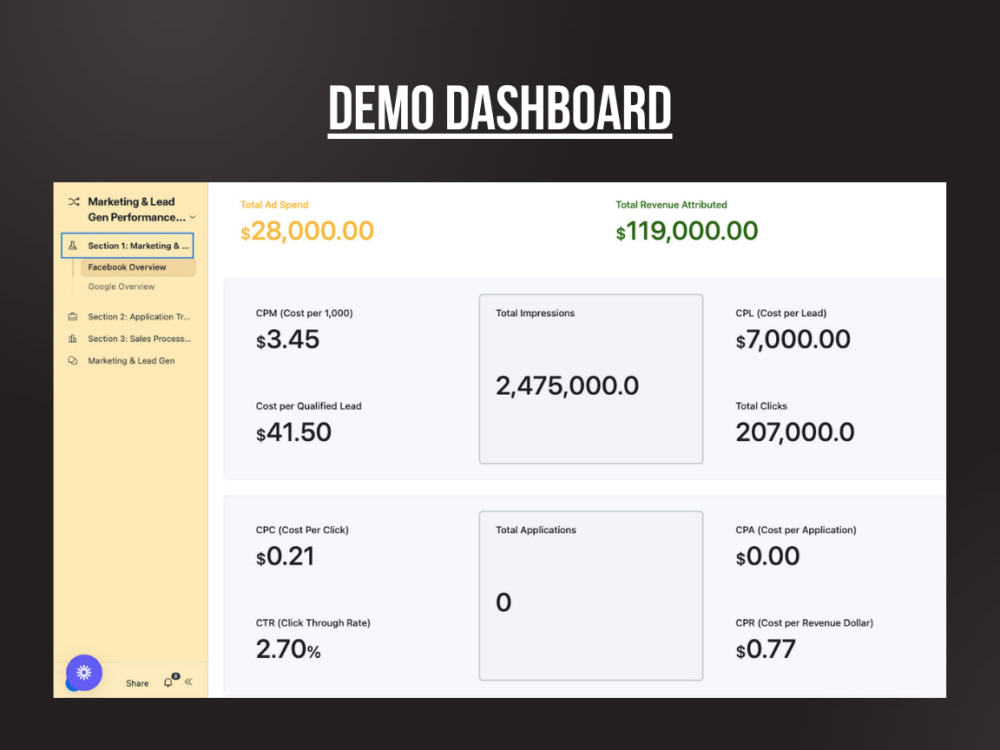
Task: Open Marketing & Lead Gen sidebar item
Action: click(131, 360)
